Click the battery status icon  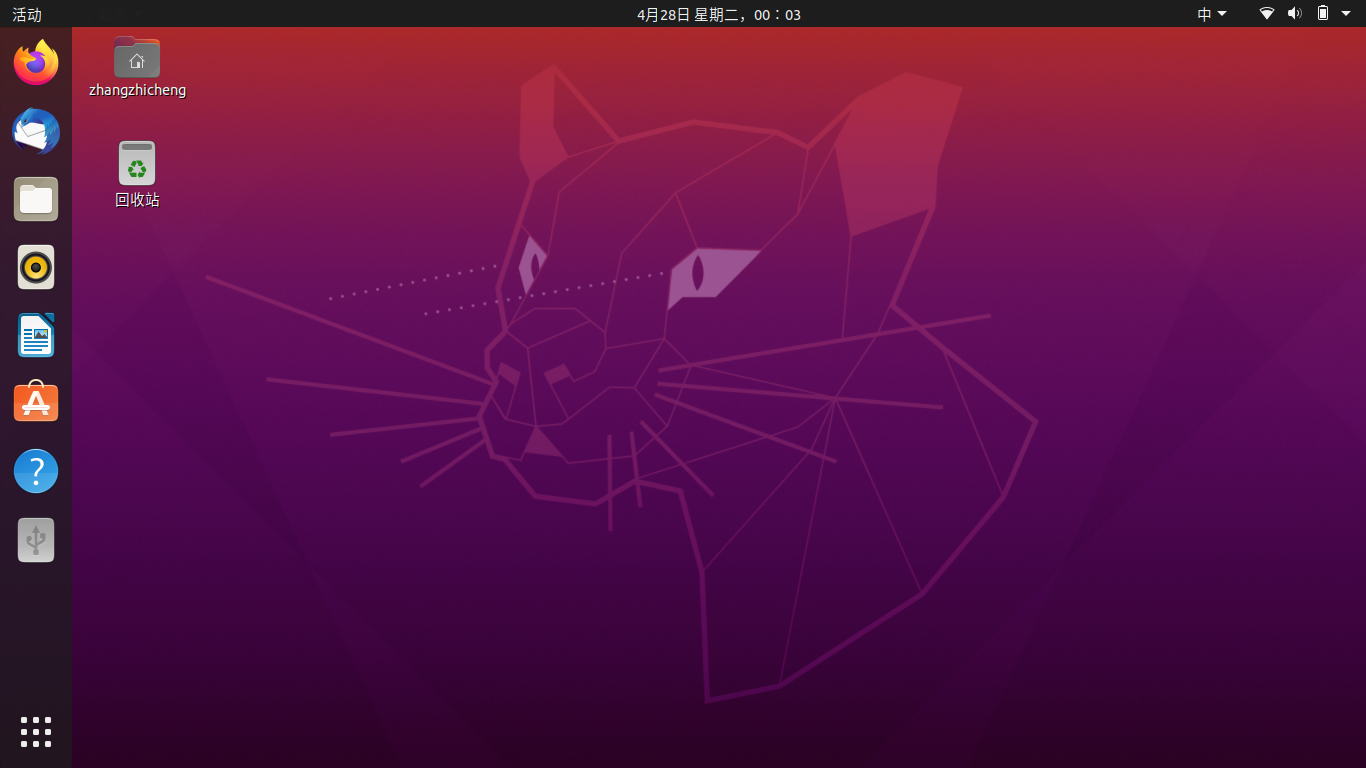tap(1323, 14)
